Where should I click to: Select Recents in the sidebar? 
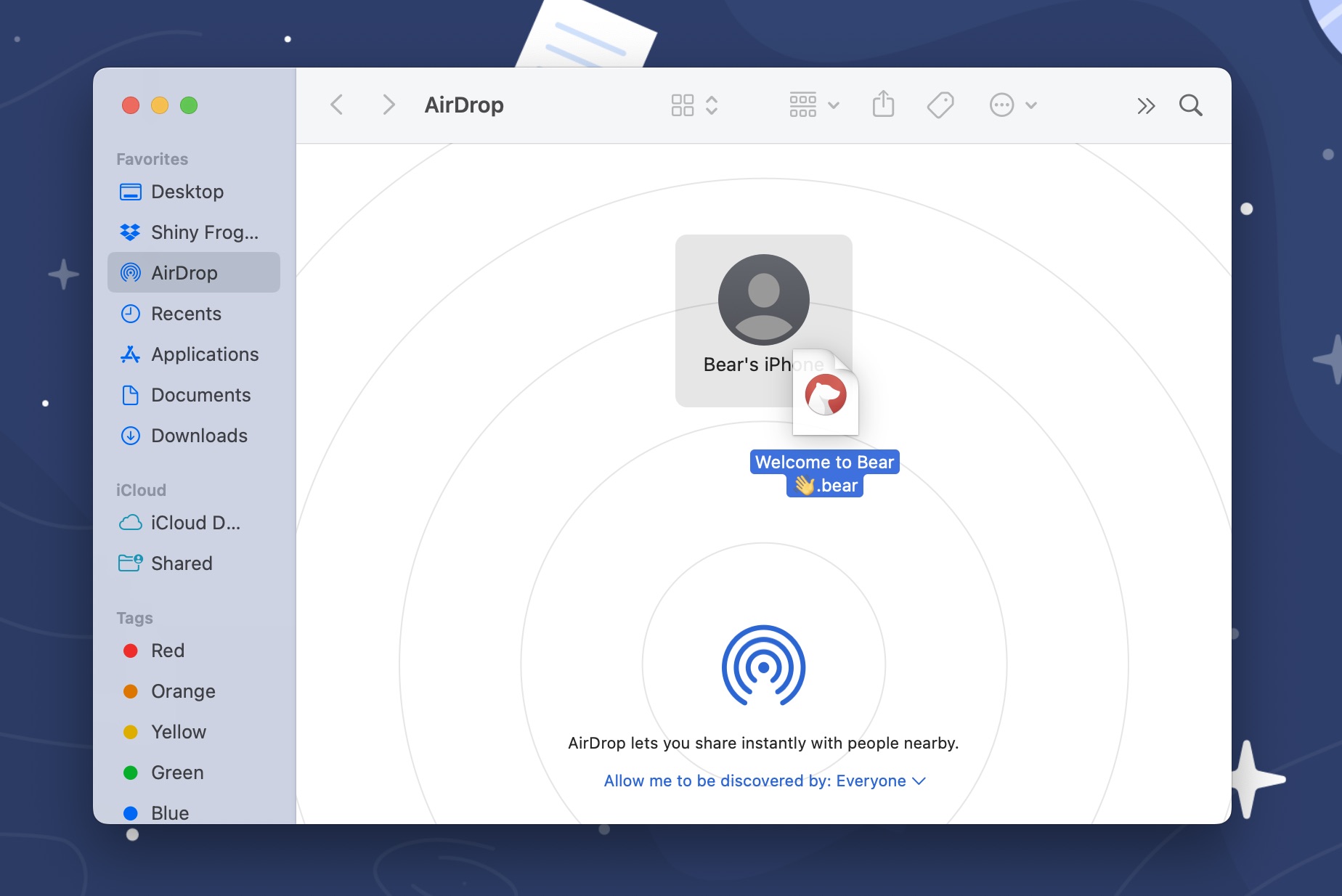coord(186,314)
